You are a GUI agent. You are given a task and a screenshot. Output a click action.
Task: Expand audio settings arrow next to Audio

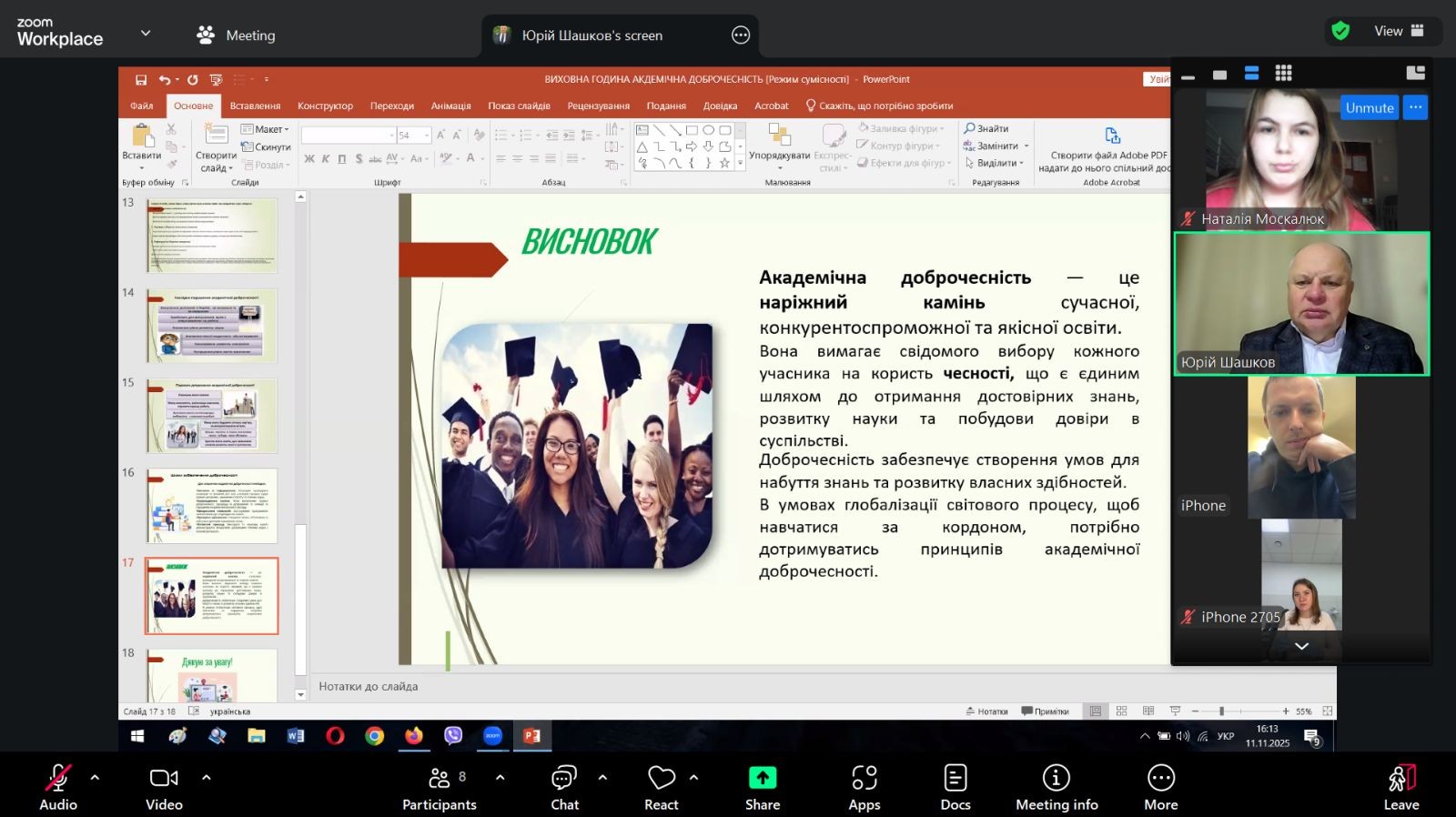(x=95, y=778)
